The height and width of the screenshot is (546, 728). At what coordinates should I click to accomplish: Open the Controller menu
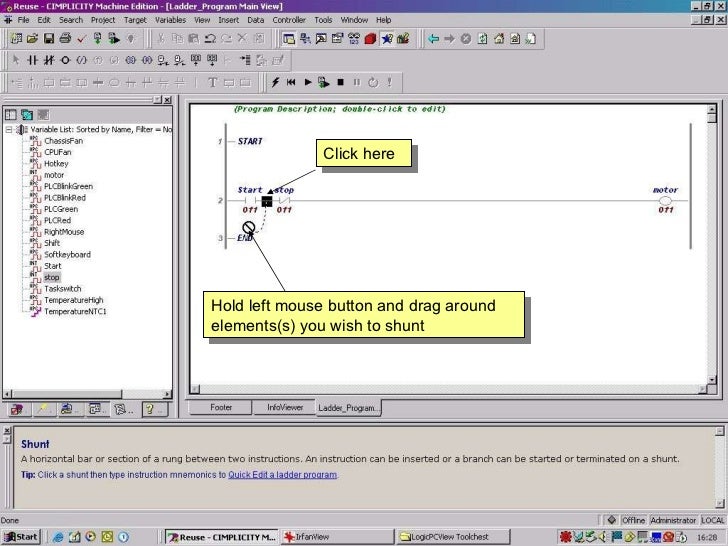pyautogui.click(x=289, y=20)
